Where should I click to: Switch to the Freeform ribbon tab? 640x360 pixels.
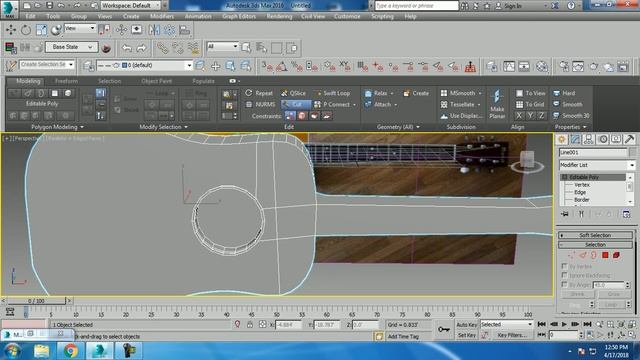click(66, 81)
